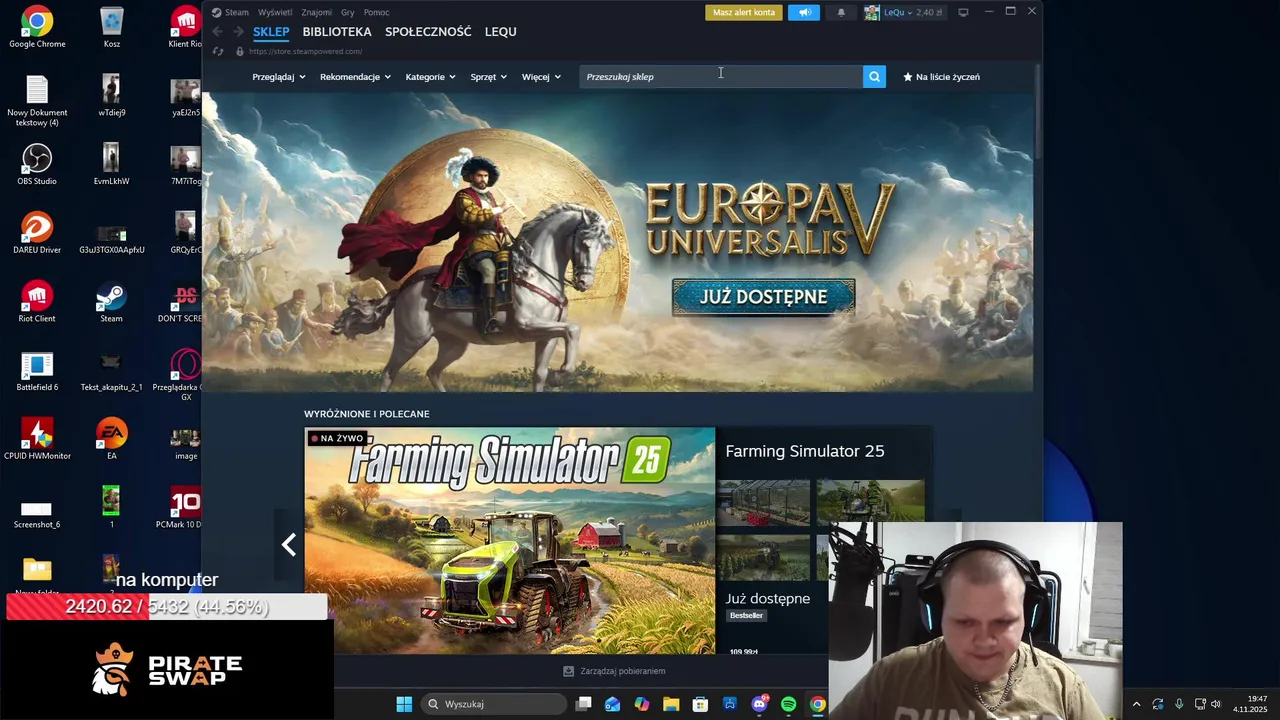The width and height of the screenshot is (1280, 720).
Task: Open Nowy Dokument tekstowy (4) file
Action: (x=37, y=100)
